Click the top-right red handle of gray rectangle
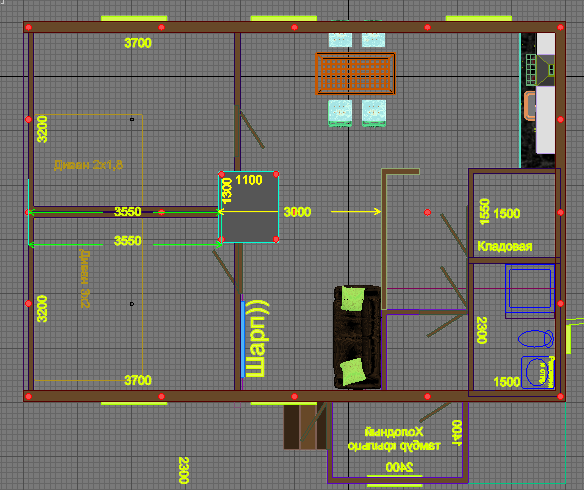 point(276,174)
